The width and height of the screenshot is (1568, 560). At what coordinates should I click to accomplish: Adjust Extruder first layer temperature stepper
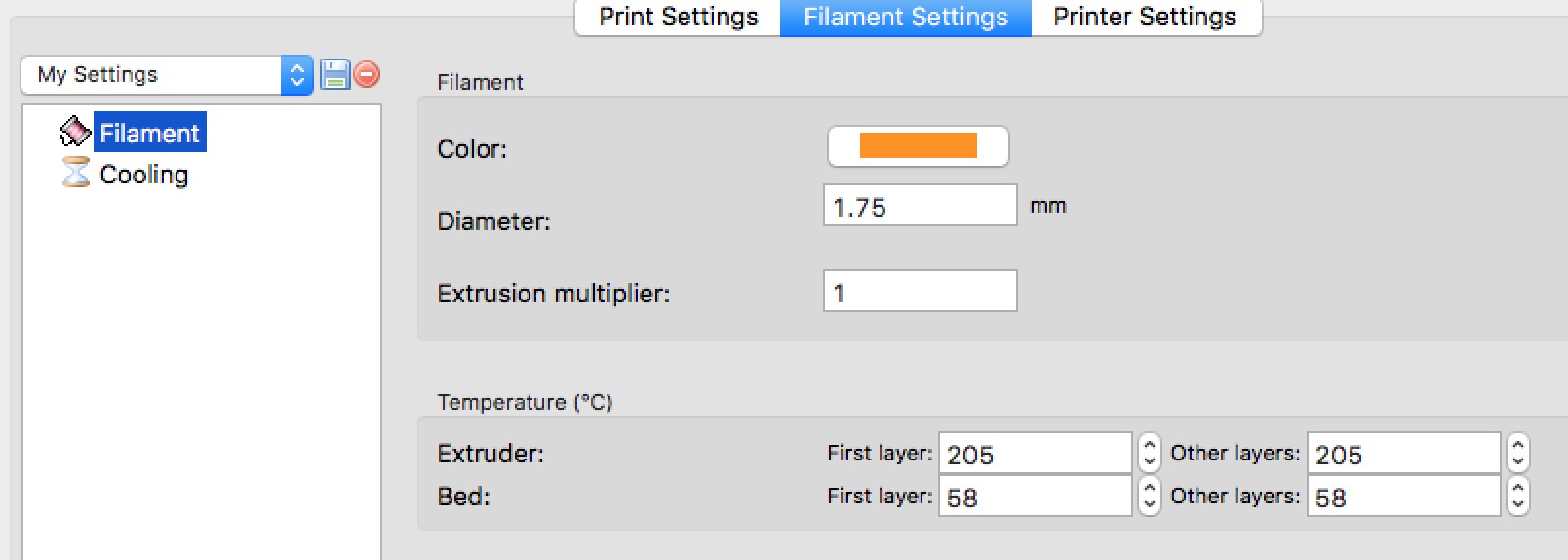point(1150,453)
